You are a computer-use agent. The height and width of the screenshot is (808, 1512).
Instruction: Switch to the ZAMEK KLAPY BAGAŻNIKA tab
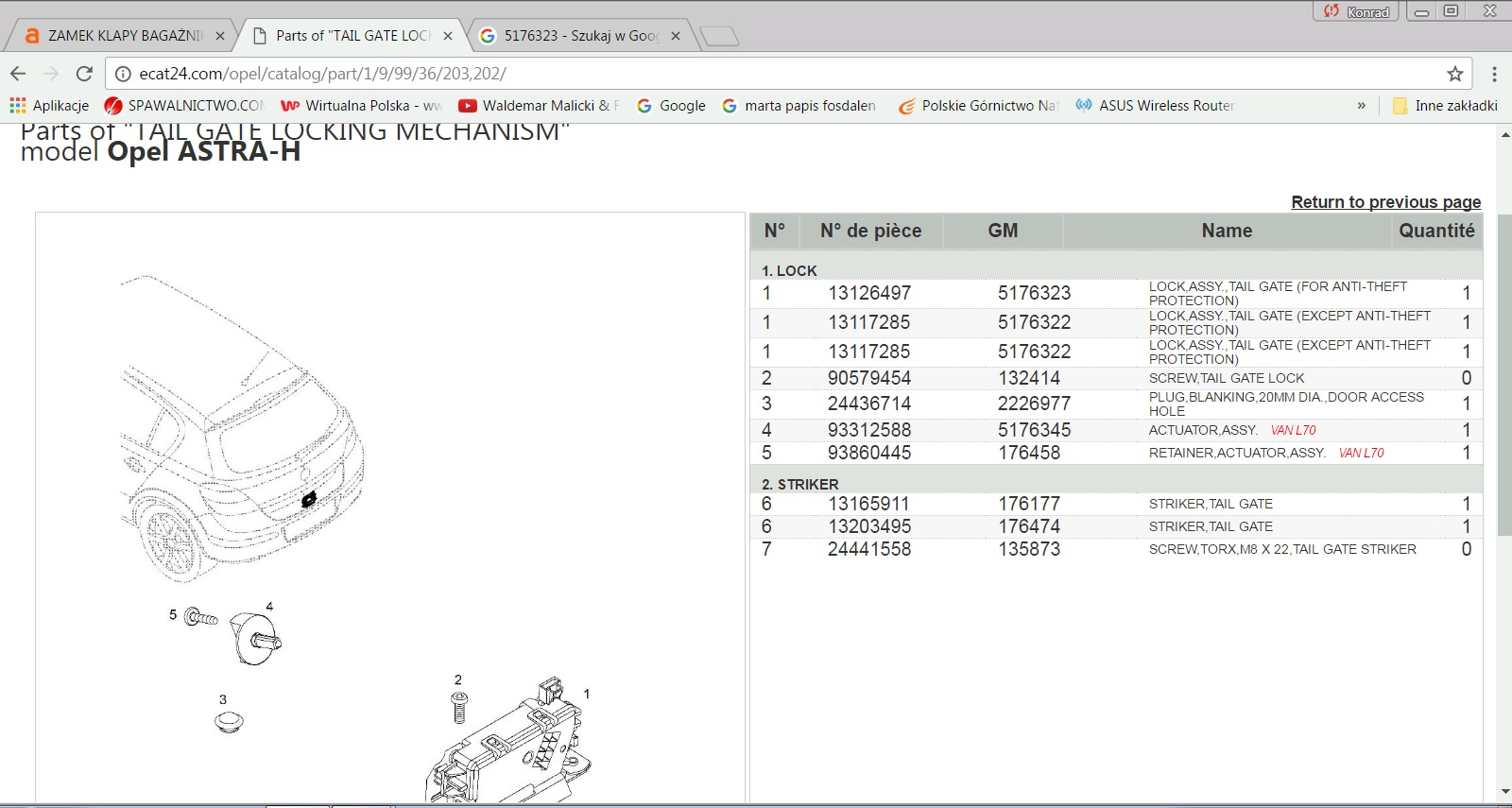123,36
